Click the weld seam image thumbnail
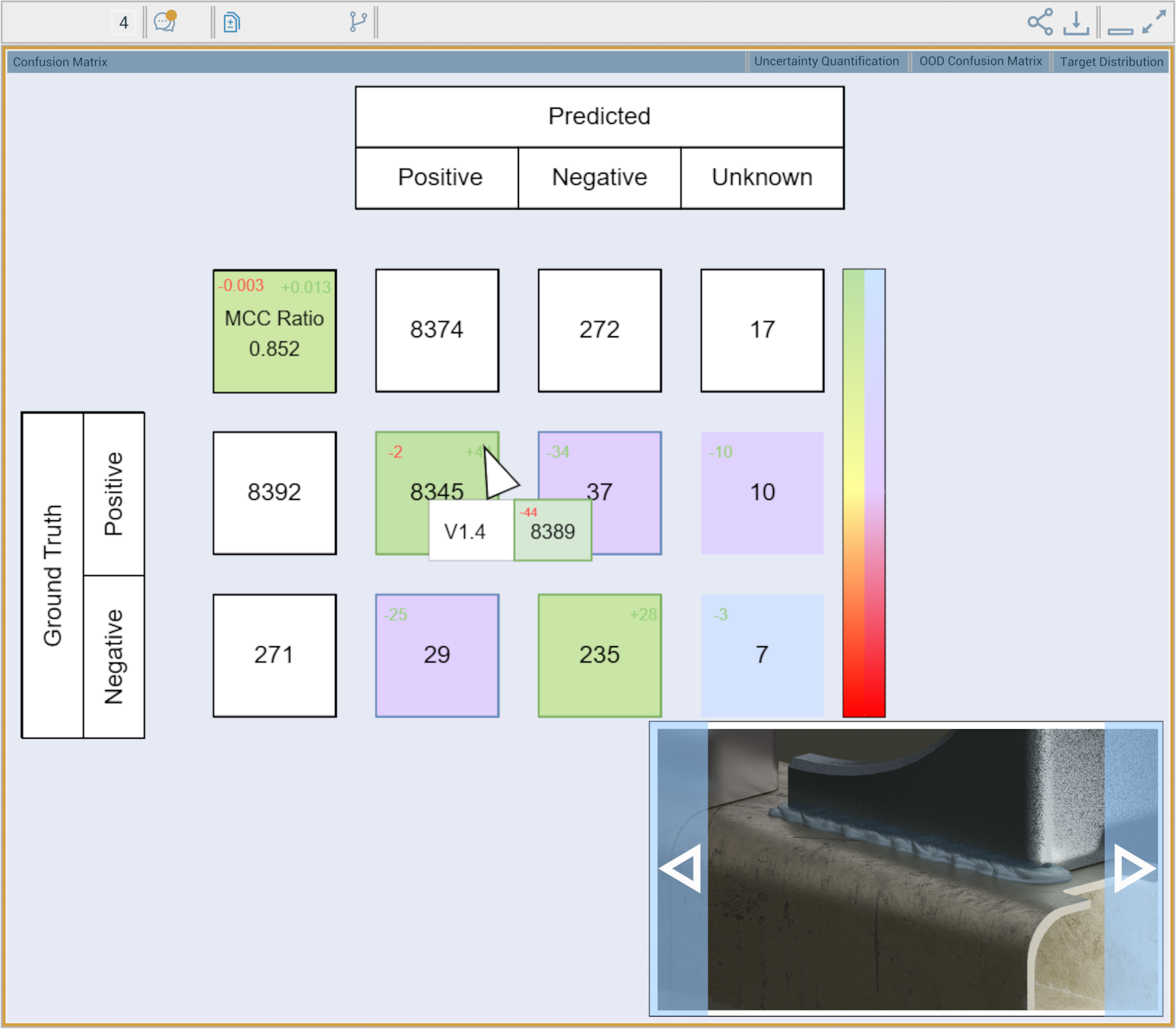 (905, 869)
